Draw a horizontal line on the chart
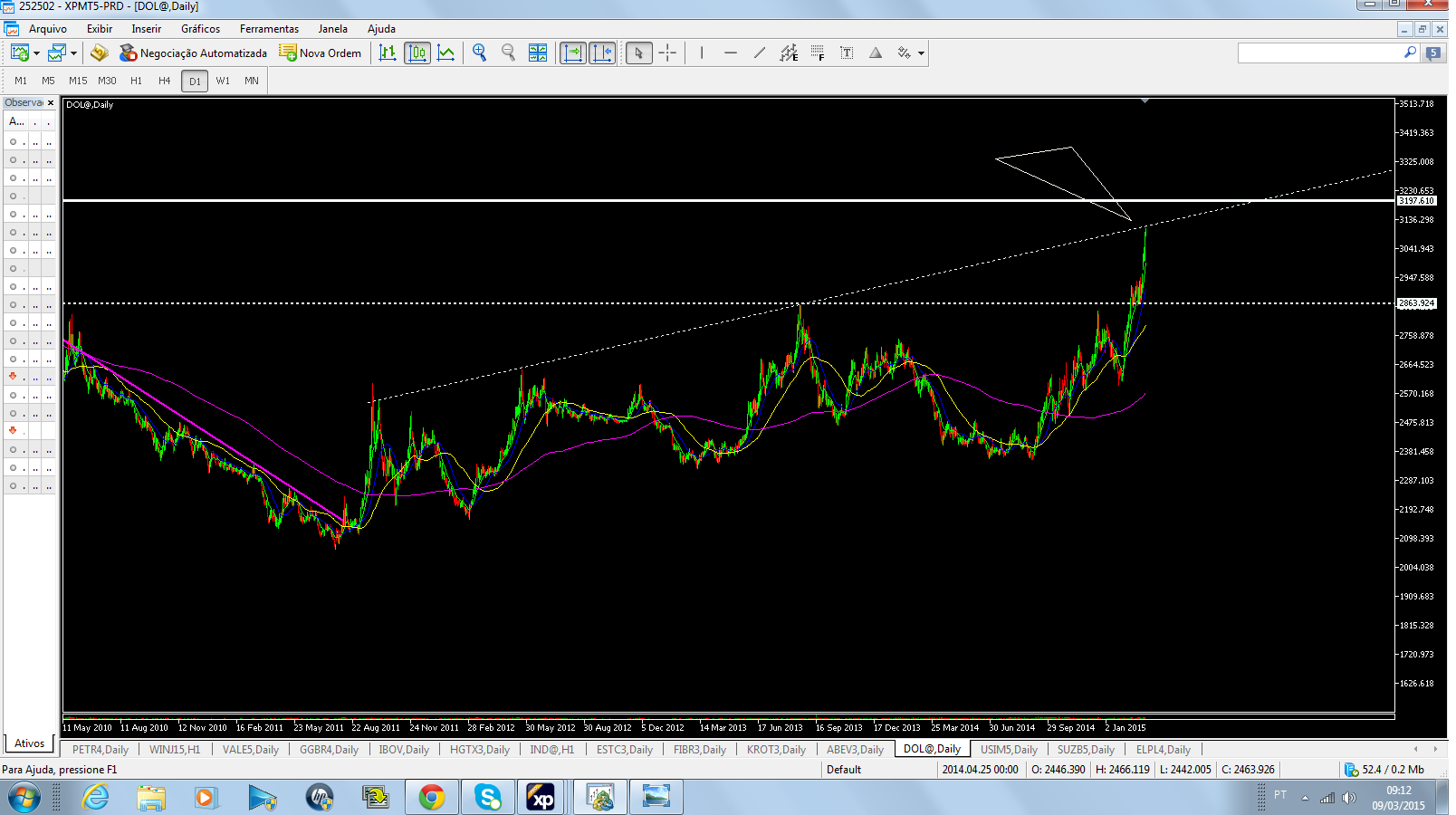The height and width of the screenshot is (815, 1456). (x=731, y=53)
